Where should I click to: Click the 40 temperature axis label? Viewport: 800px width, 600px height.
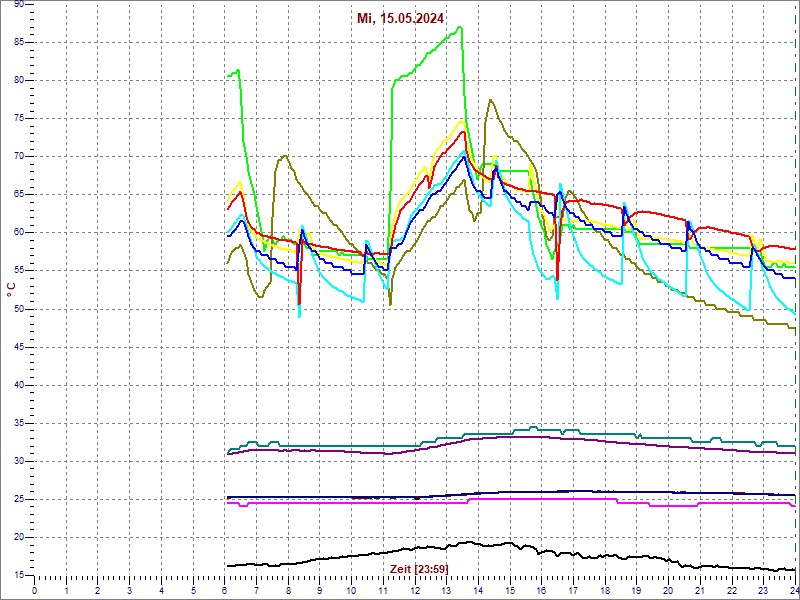pos(18,385)
